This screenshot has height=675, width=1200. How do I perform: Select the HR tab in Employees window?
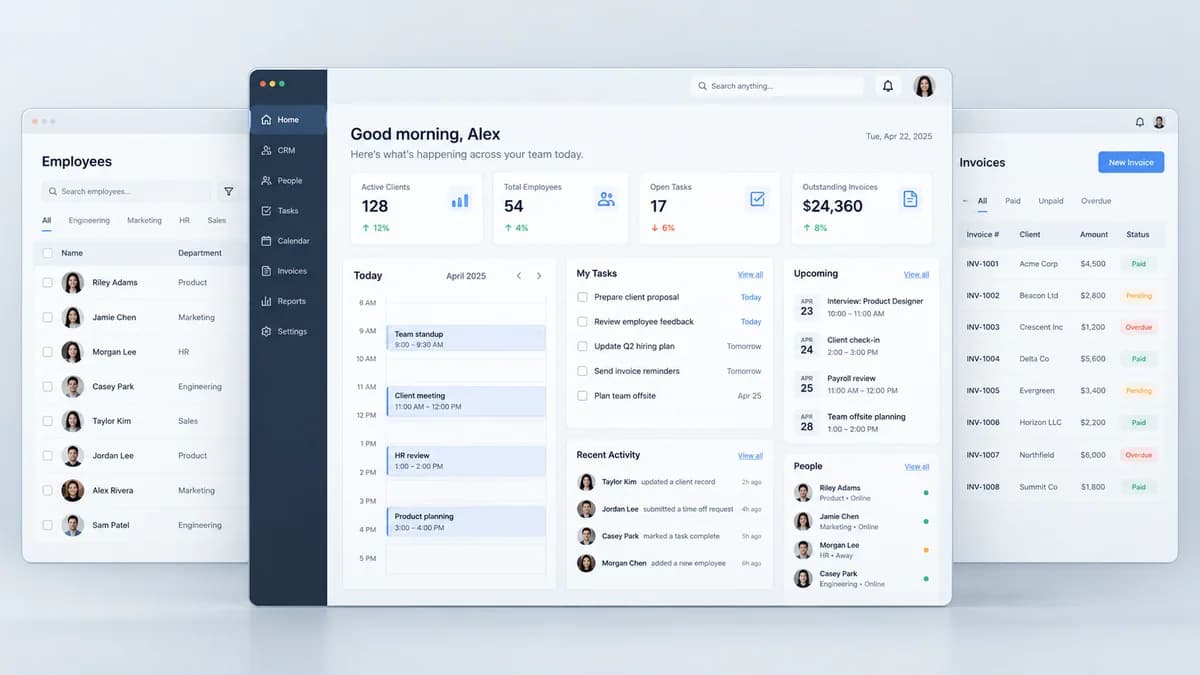184,220
